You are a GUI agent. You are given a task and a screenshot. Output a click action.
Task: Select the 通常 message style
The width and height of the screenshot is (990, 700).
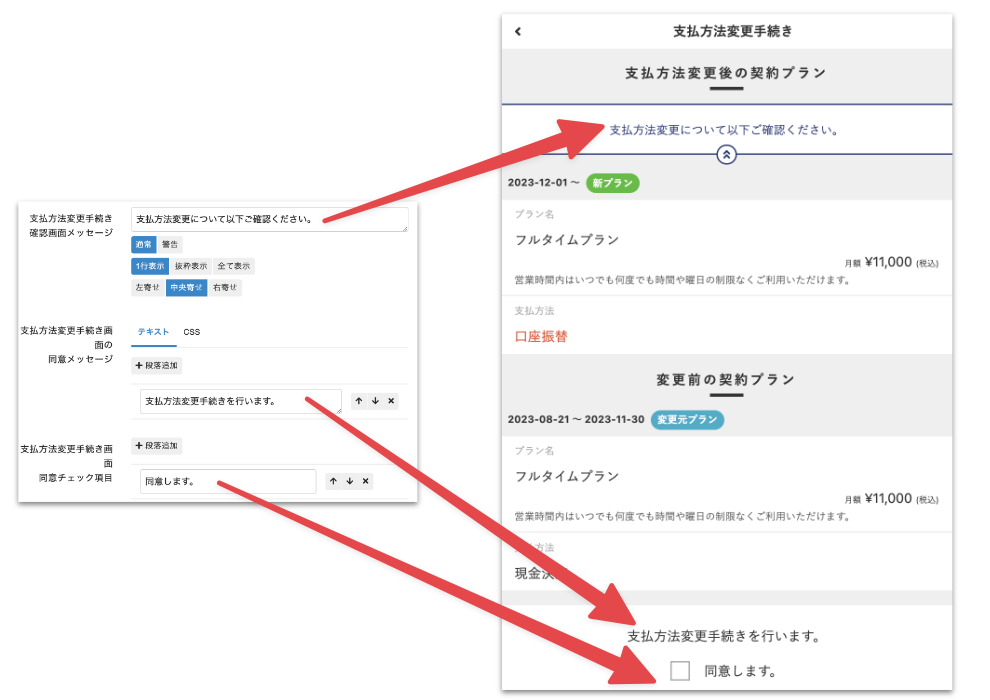pyautogui.click(x=143, y=244)
